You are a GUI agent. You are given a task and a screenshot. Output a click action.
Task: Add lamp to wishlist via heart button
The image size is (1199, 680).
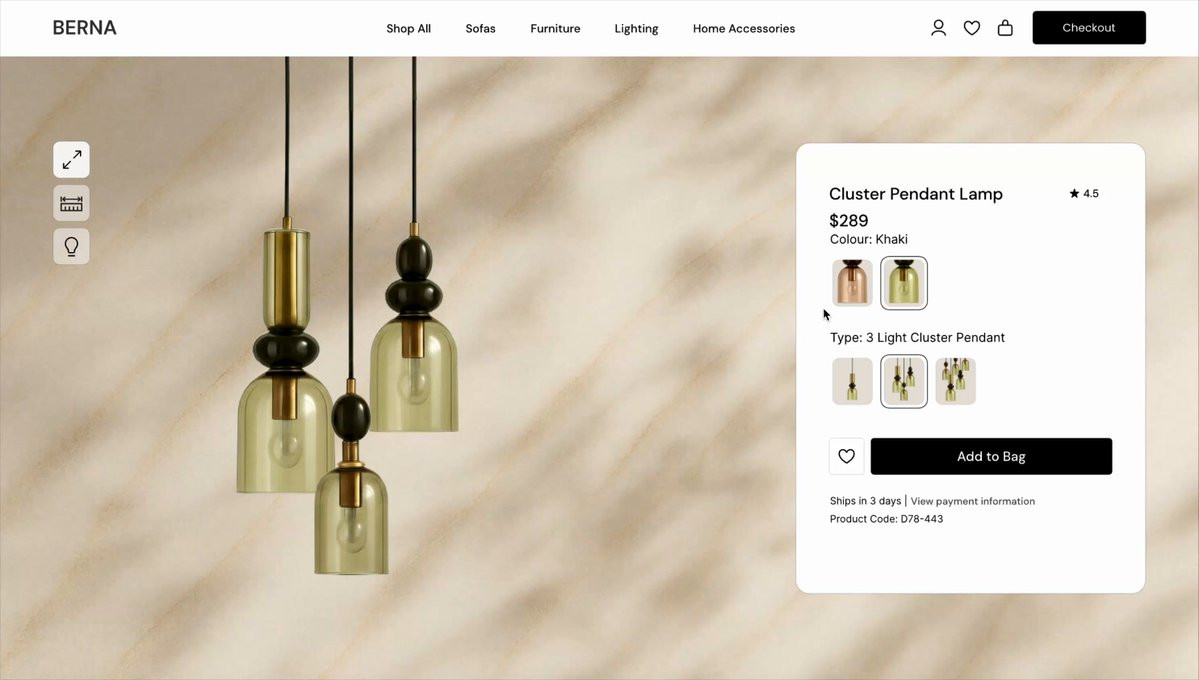[x=846, y=457]
